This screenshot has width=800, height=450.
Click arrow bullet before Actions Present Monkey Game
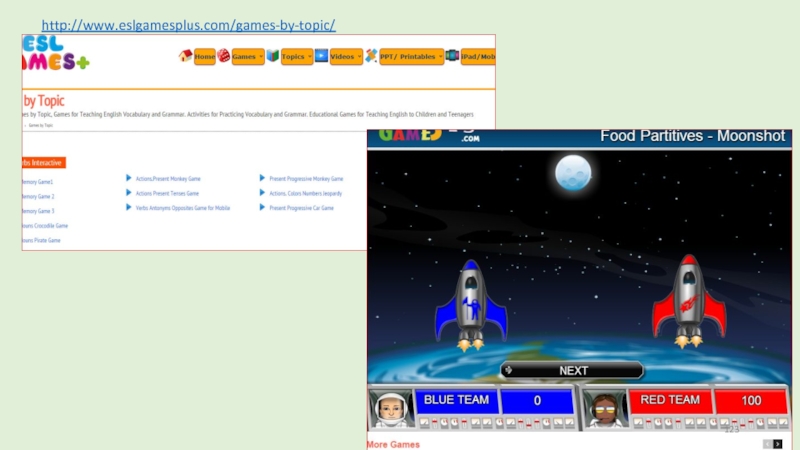(129, 178)
